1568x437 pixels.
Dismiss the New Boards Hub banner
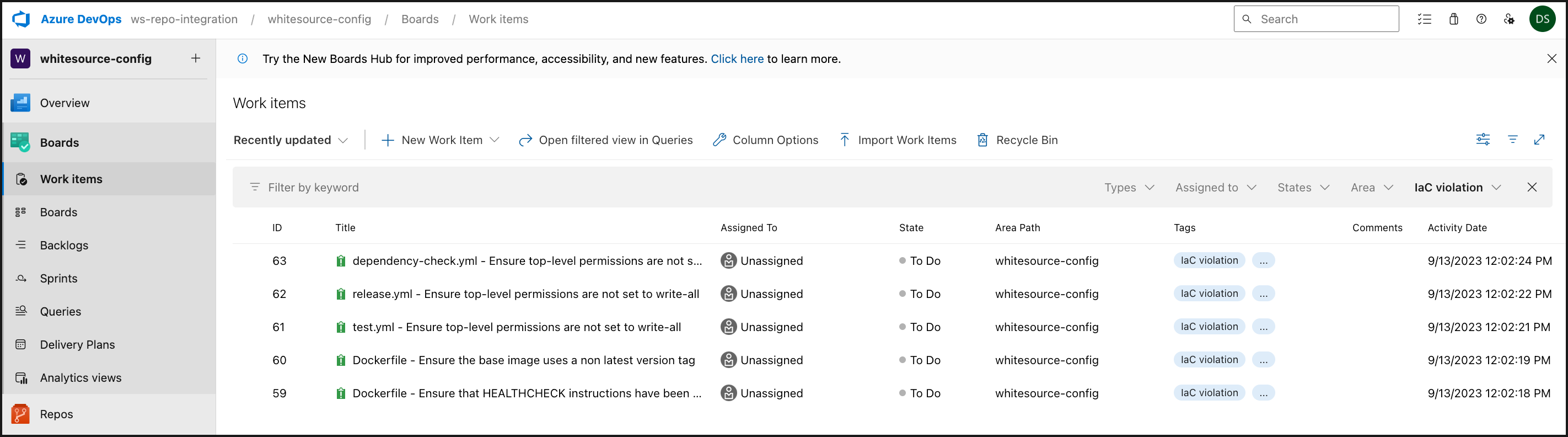click(1551, 58)
